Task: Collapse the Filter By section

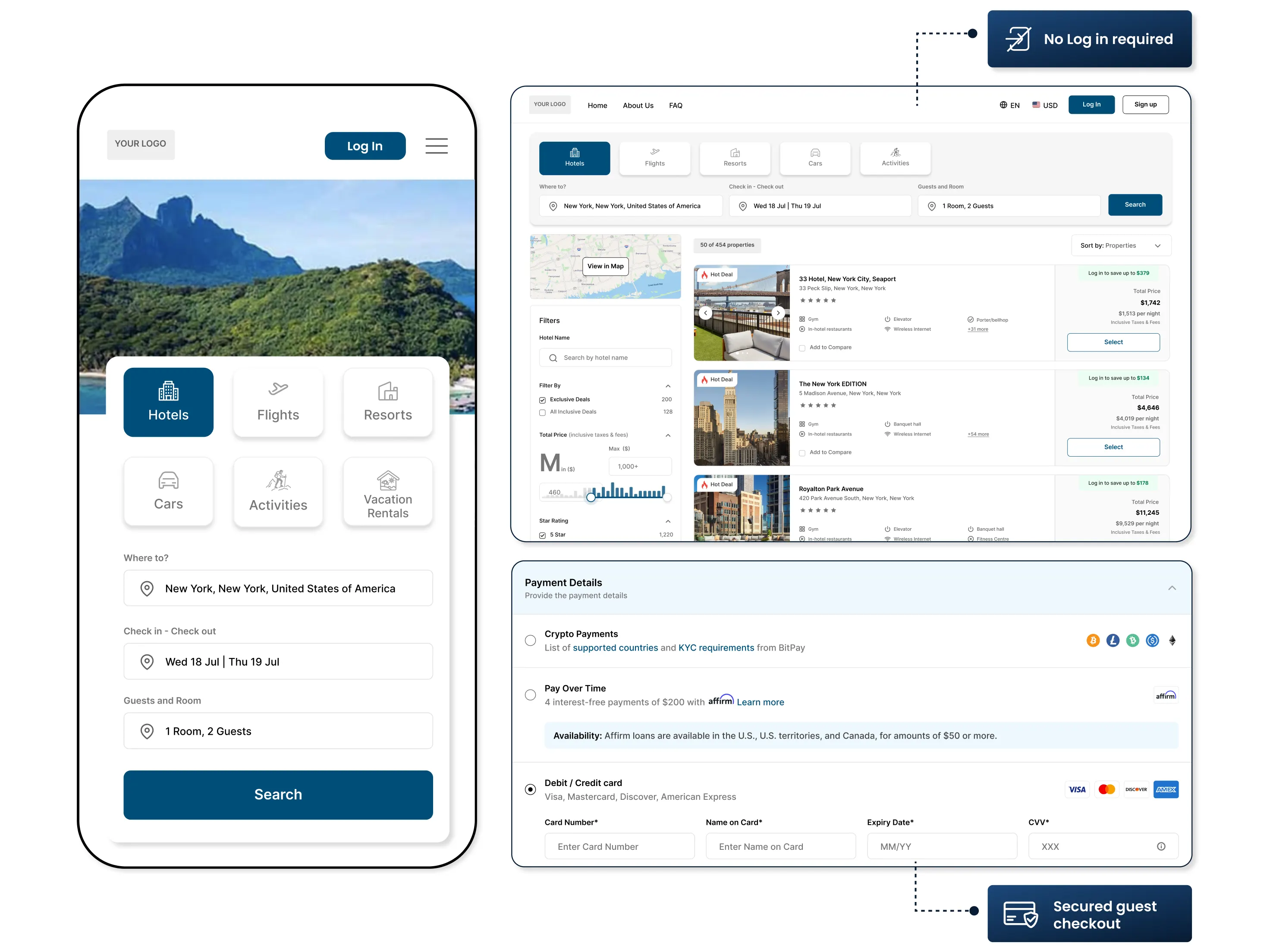Action: [668, 386]
